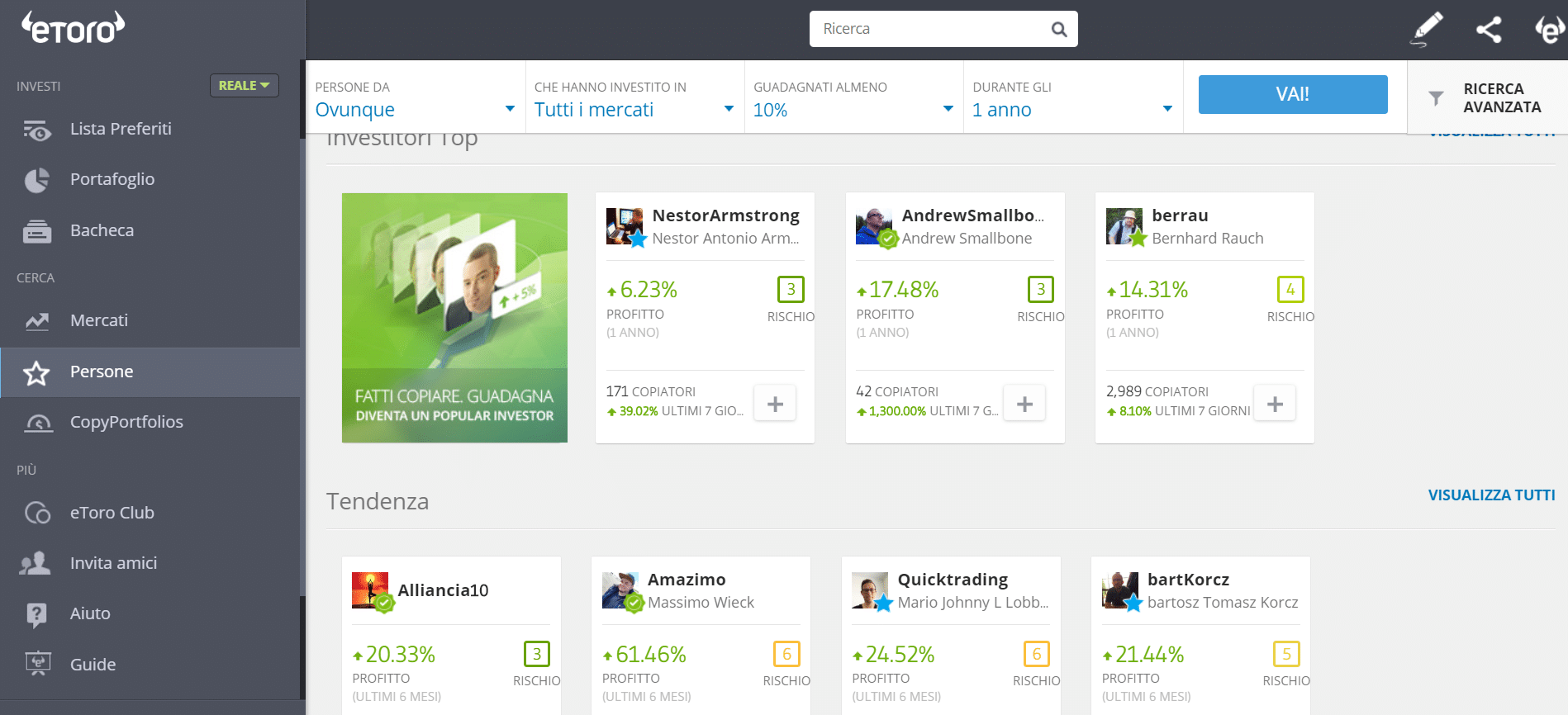Click the Ricerca search field
1568x715 pixels.
[x=943, y=29]
